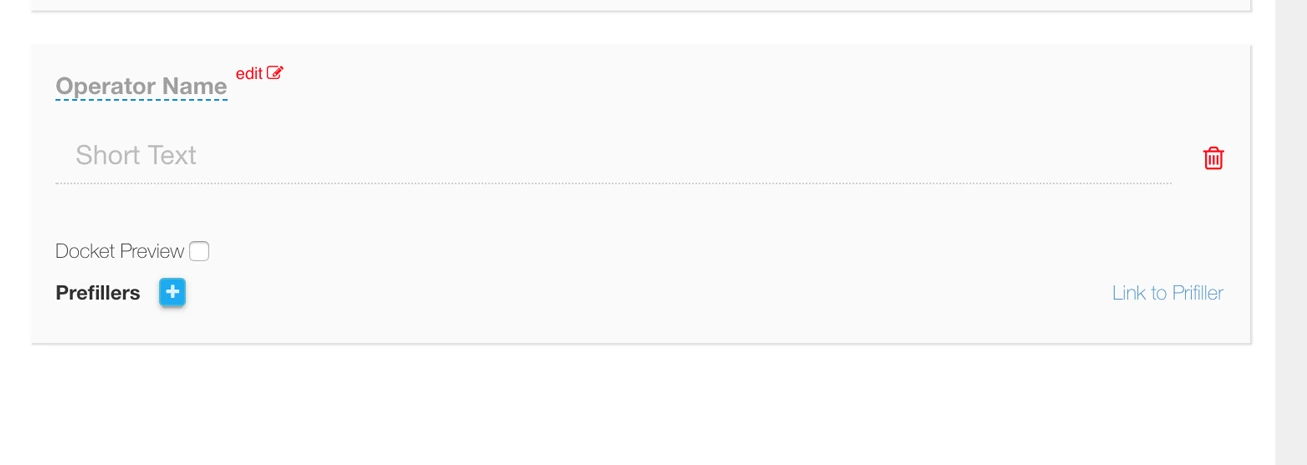
Task: Enable the Docket Preview checkbox
Action: [x=199, y=251]
